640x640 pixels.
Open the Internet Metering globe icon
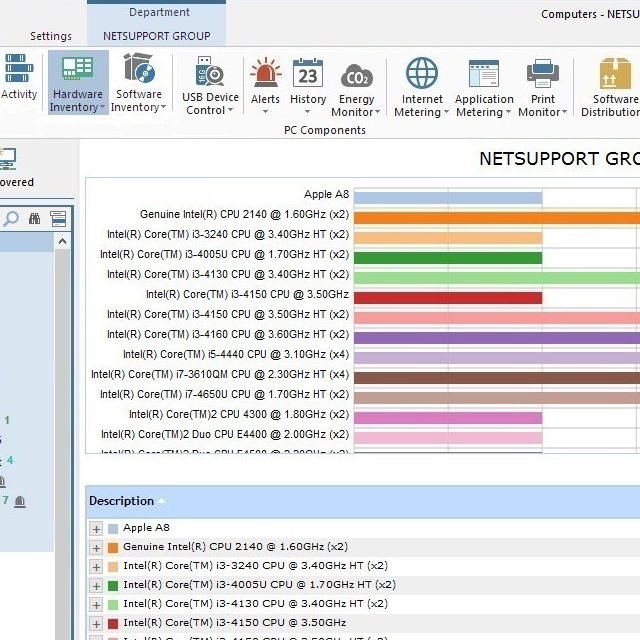[x=422, y=73]
